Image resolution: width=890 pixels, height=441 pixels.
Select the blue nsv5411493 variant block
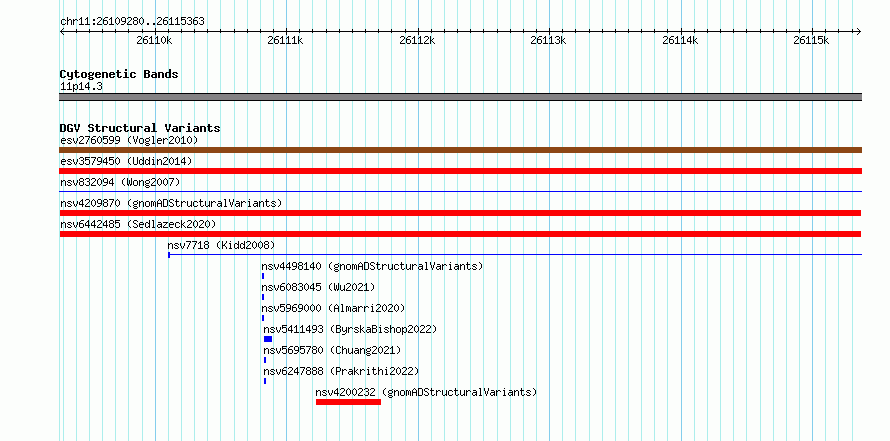(268, 339)
